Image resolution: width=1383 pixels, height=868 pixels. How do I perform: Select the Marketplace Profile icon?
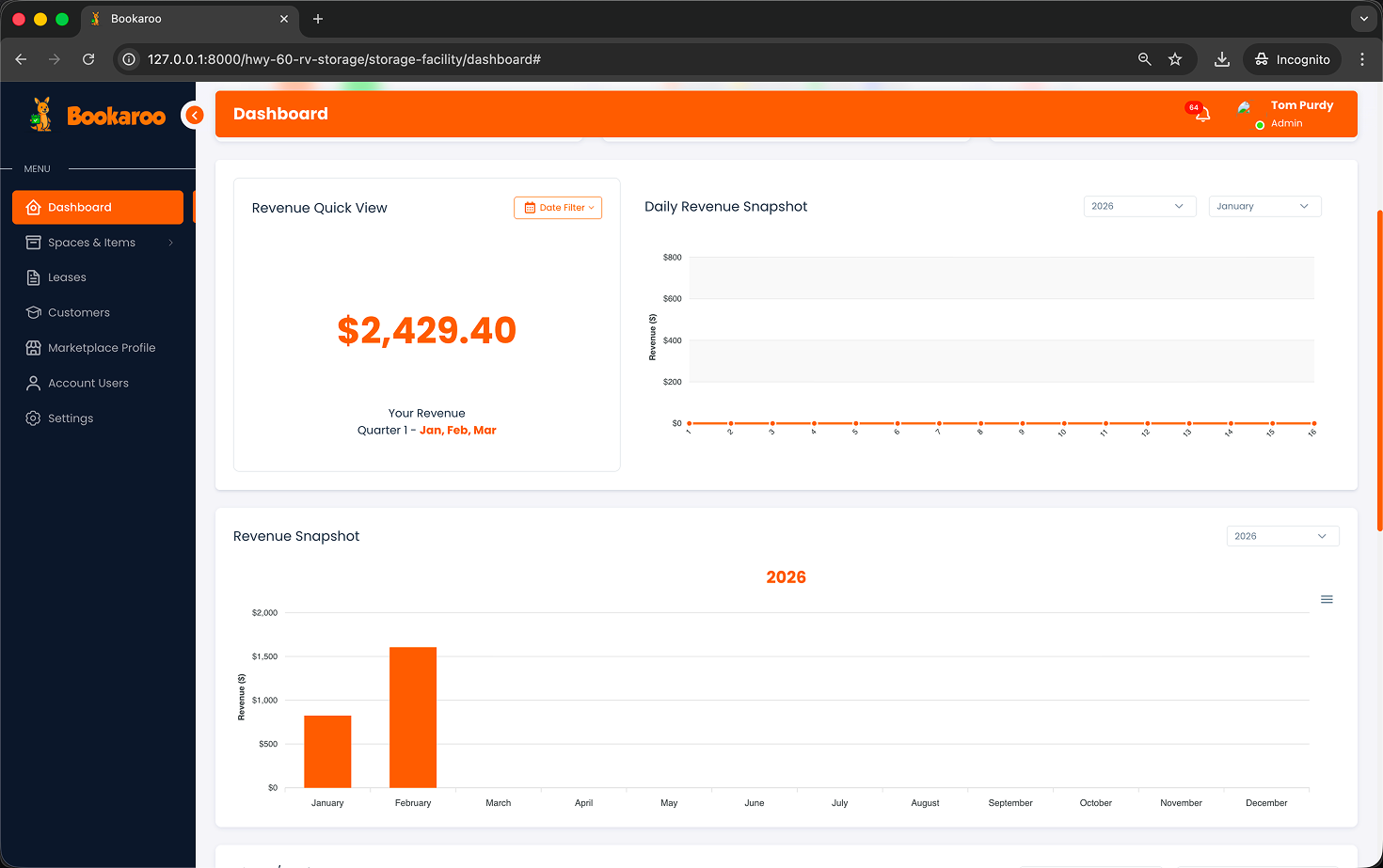(x=34, y=347)
